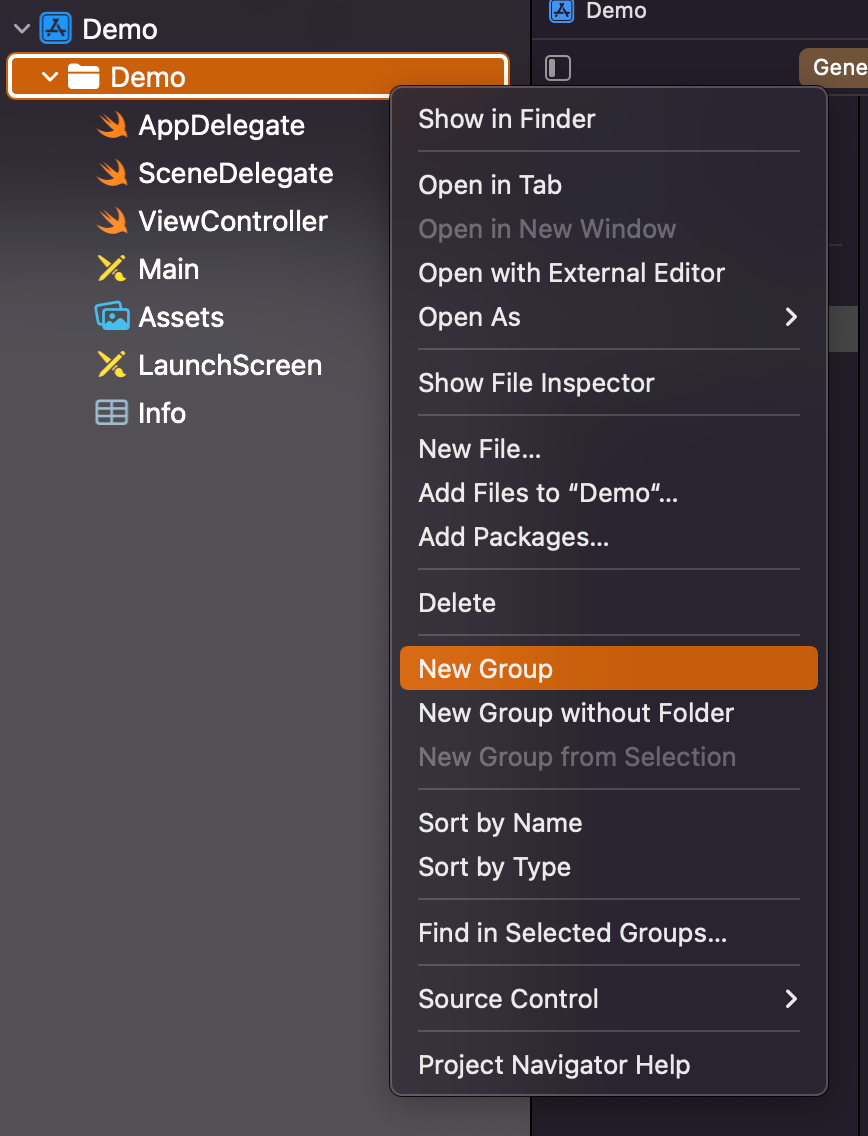The image size is (868, 1136).
Task: Click the Assets catalog icon
Action: [x=112, y=317]
